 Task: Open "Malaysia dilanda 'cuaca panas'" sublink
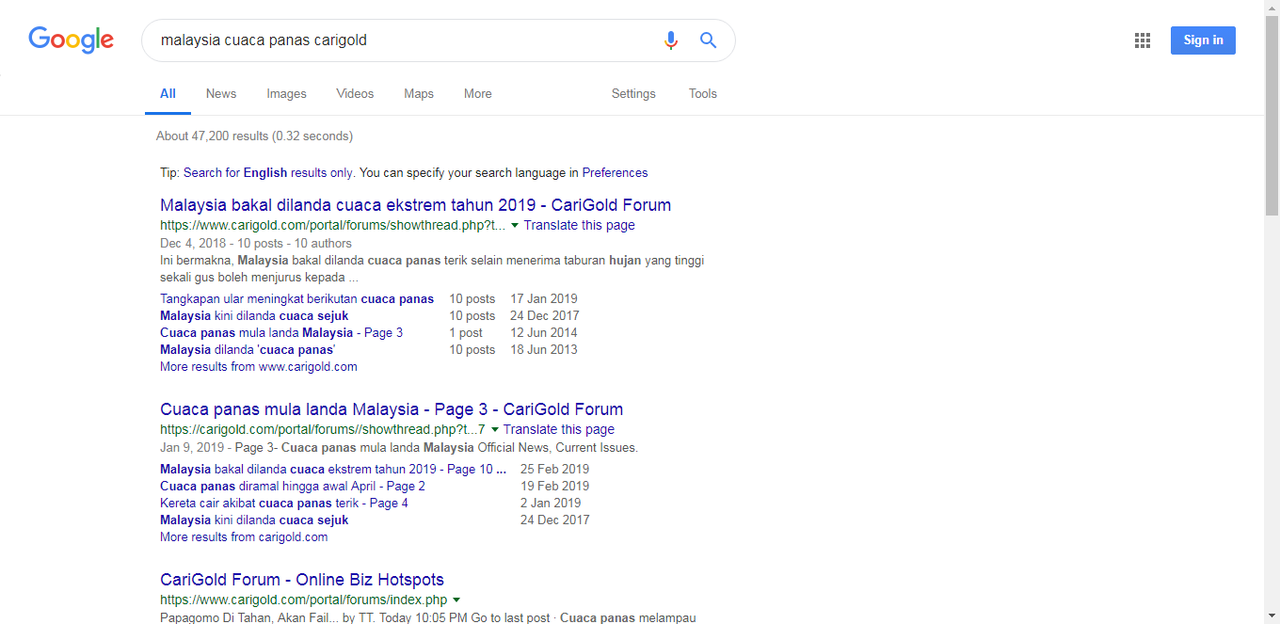pyautogui.click(x=247, y=350)
